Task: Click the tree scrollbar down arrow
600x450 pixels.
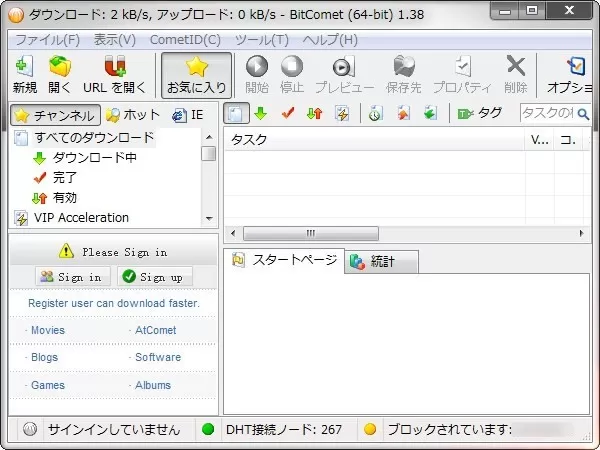Action: click(209, 219)
